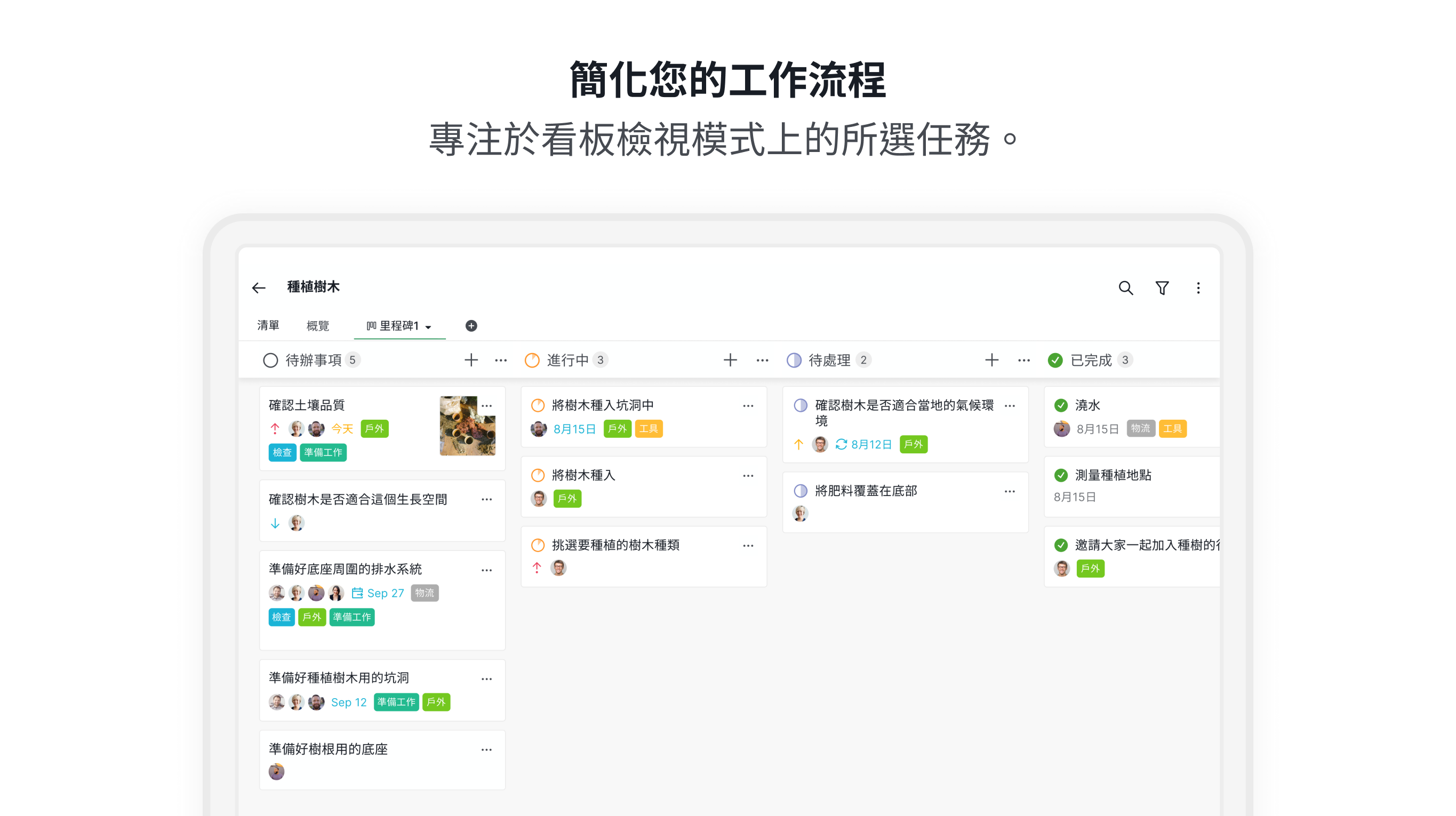The image size is (1456, 816).
Task: Open the filter funnel icon
Action: (x=1162, y=287)
